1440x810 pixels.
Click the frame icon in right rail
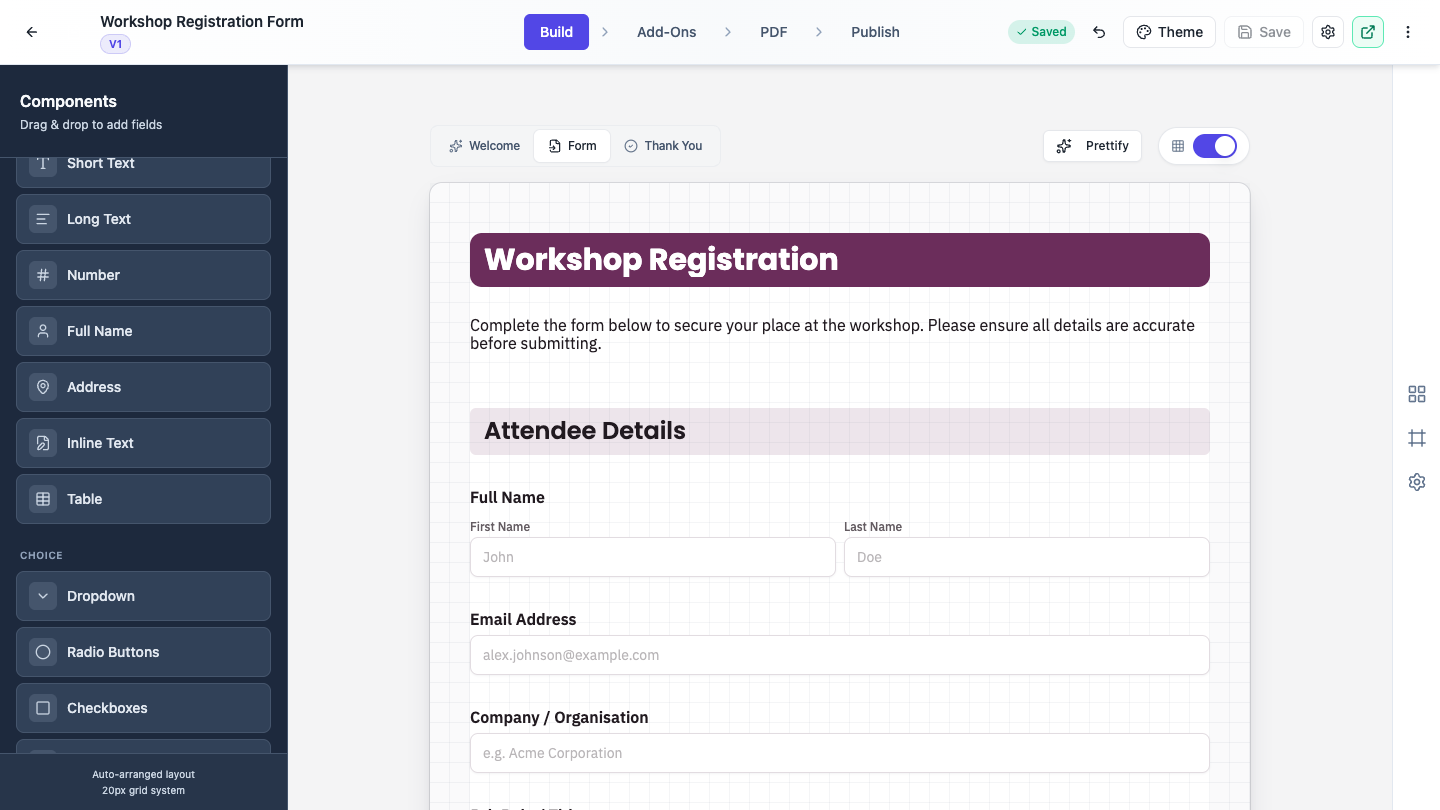[1417, 438]
